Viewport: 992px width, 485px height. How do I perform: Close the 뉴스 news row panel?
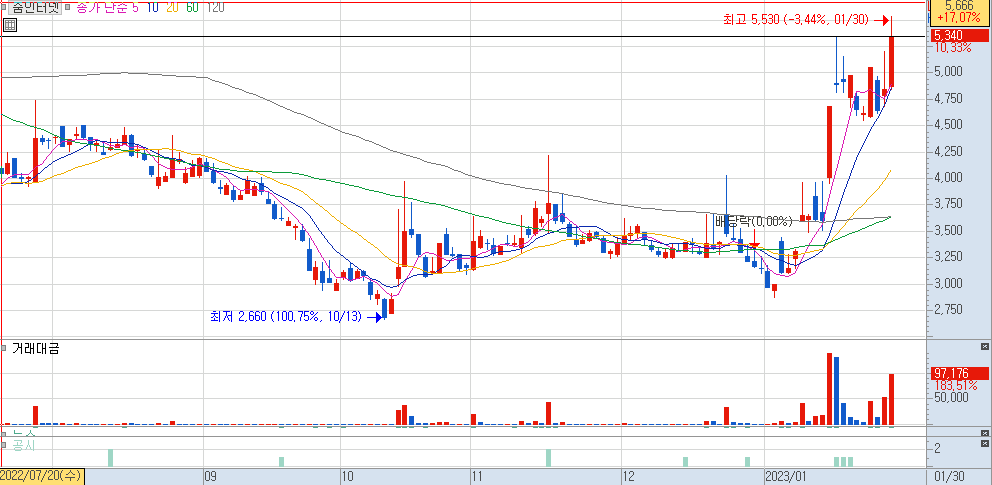tap(984, 433)
